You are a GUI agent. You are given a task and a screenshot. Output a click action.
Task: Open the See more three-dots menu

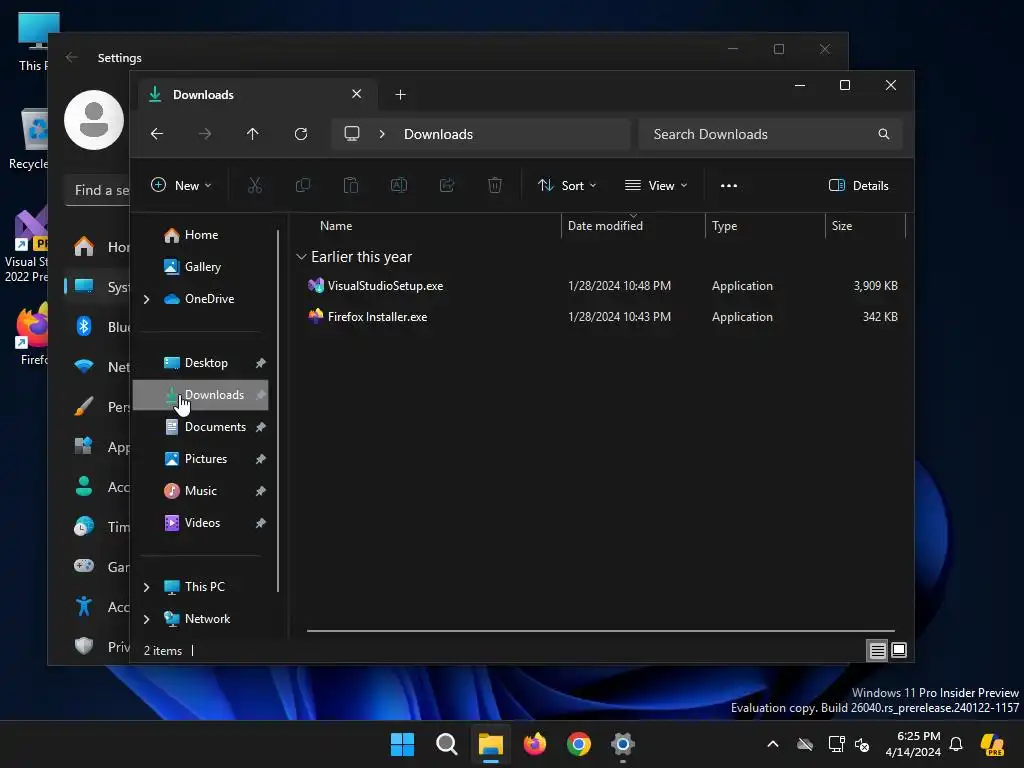729,185
